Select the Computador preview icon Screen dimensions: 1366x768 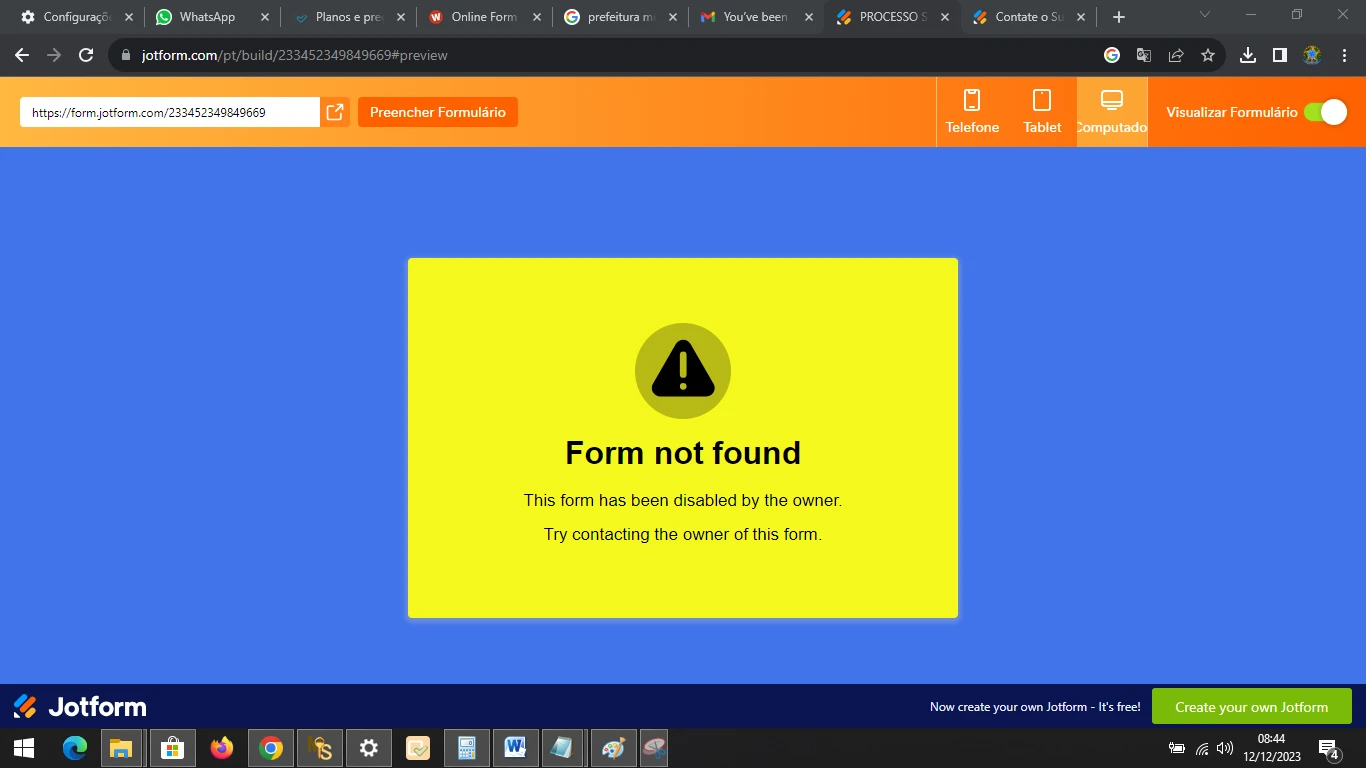click(x=1111, y=110)
